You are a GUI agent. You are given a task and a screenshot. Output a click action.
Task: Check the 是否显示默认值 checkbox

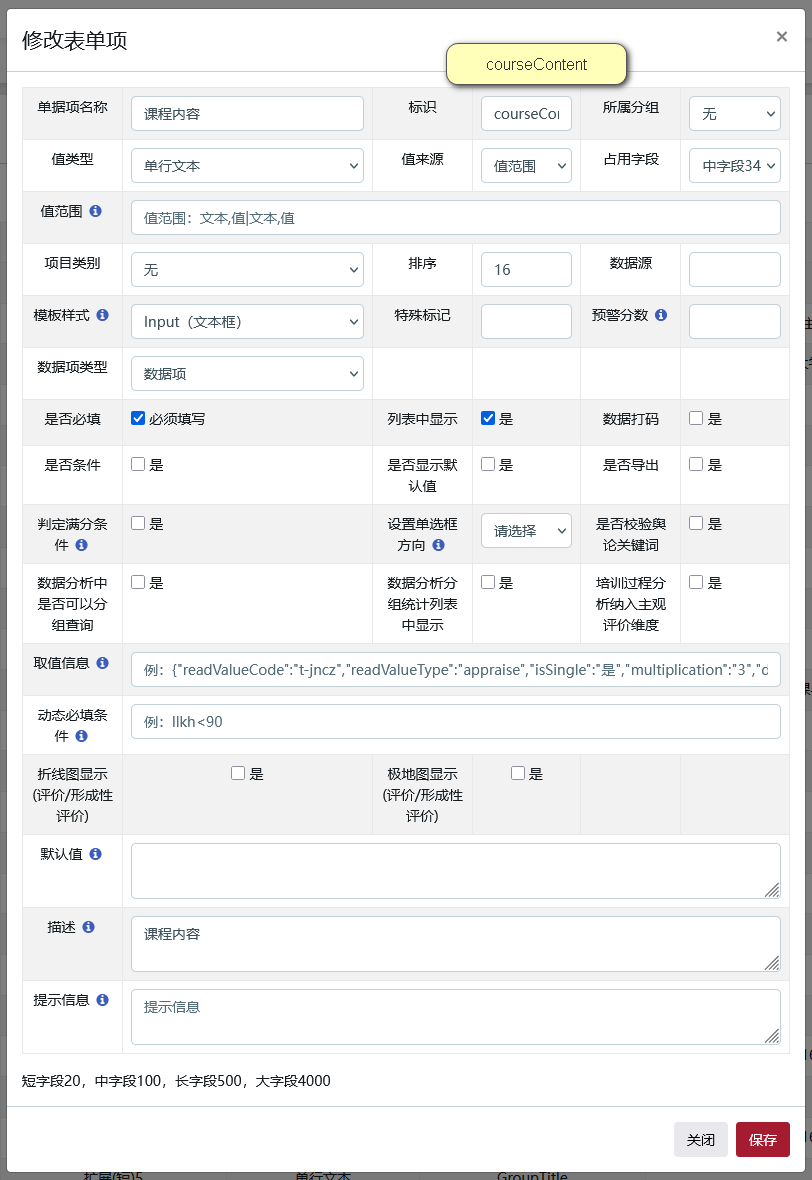(x=488, y=464)
